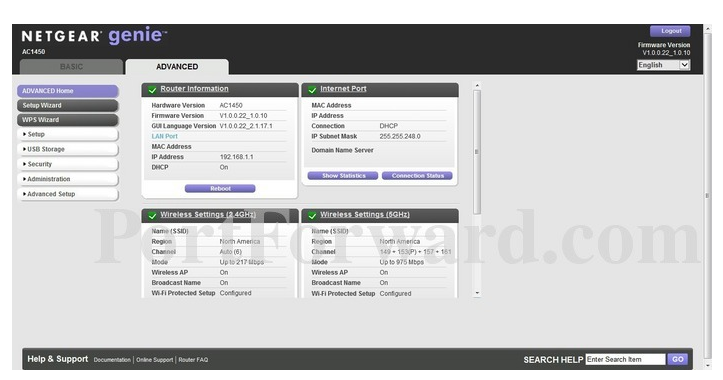Select the ADVANCED tab
723x380 pixels.
point(177,67)
